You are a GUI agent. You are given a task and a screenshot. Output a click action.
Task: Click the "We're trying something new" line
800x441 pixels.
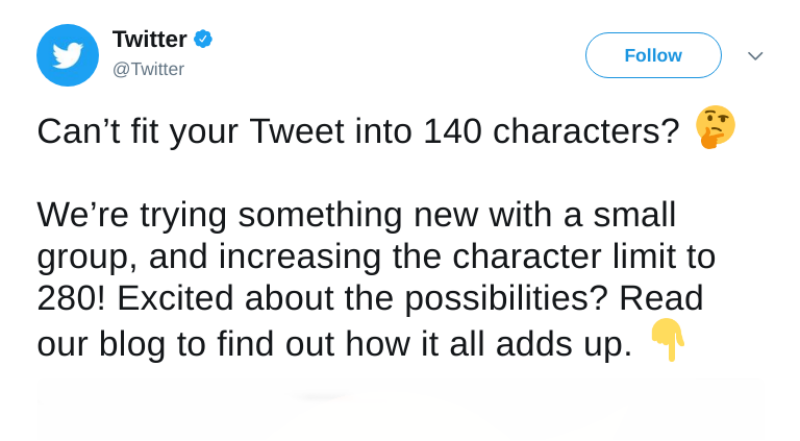356,215
